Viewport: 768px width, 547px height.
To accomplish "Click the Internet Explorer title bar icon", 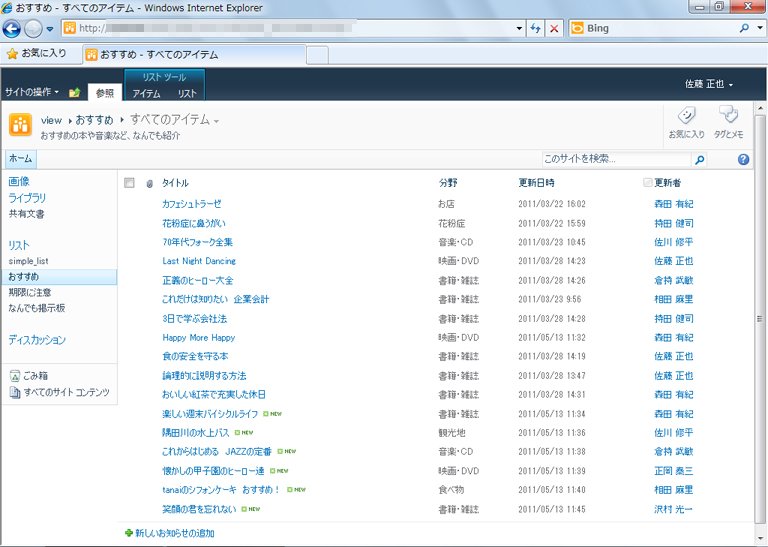I will coord(7,7).
